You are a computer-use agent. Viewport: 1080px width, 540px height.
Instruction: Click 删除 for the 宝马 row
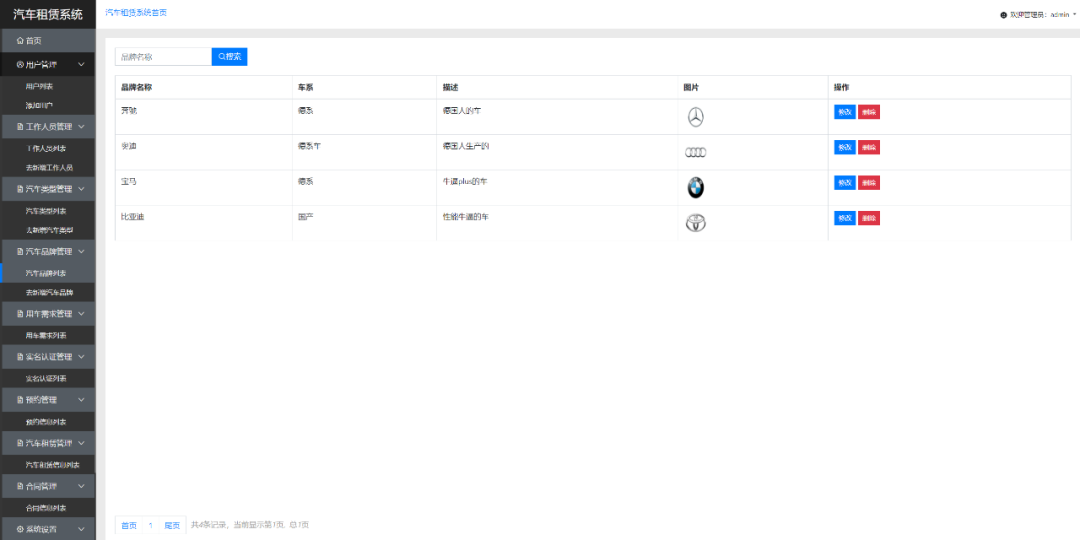[869, 183]
